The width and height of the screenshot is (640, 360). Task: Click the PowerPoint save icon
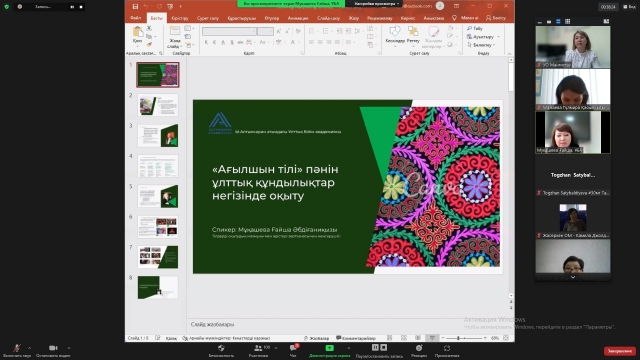(x=135, y=6)
